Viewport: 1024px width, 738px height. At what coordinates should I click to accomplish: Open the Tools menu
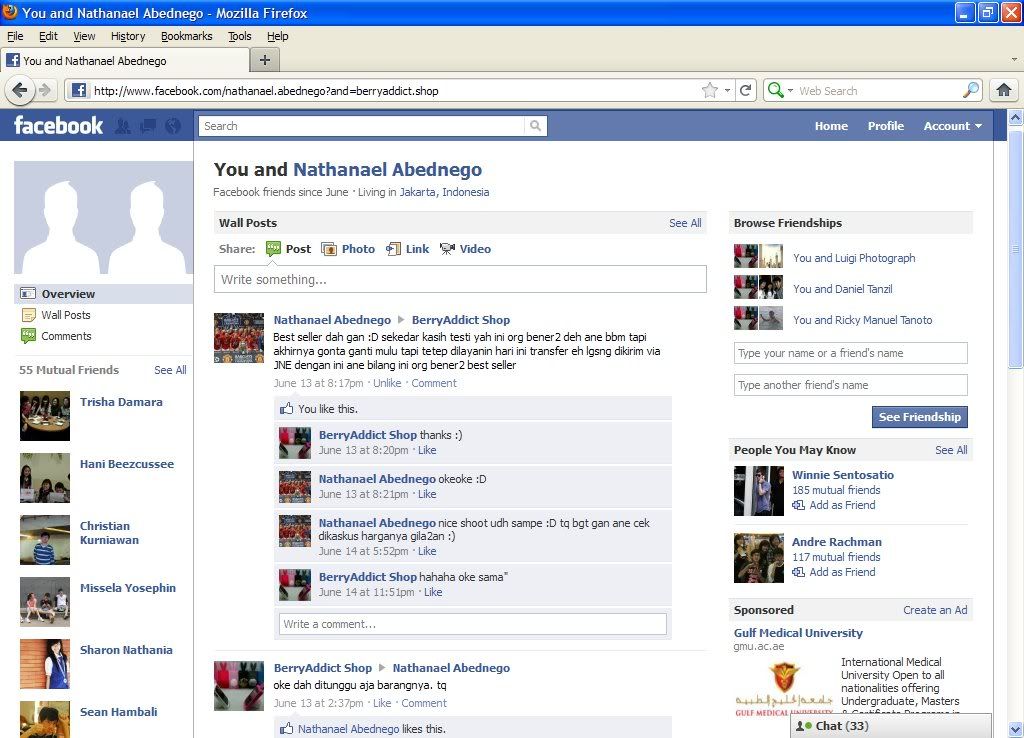pyautogui.click(x=240, y=36)
